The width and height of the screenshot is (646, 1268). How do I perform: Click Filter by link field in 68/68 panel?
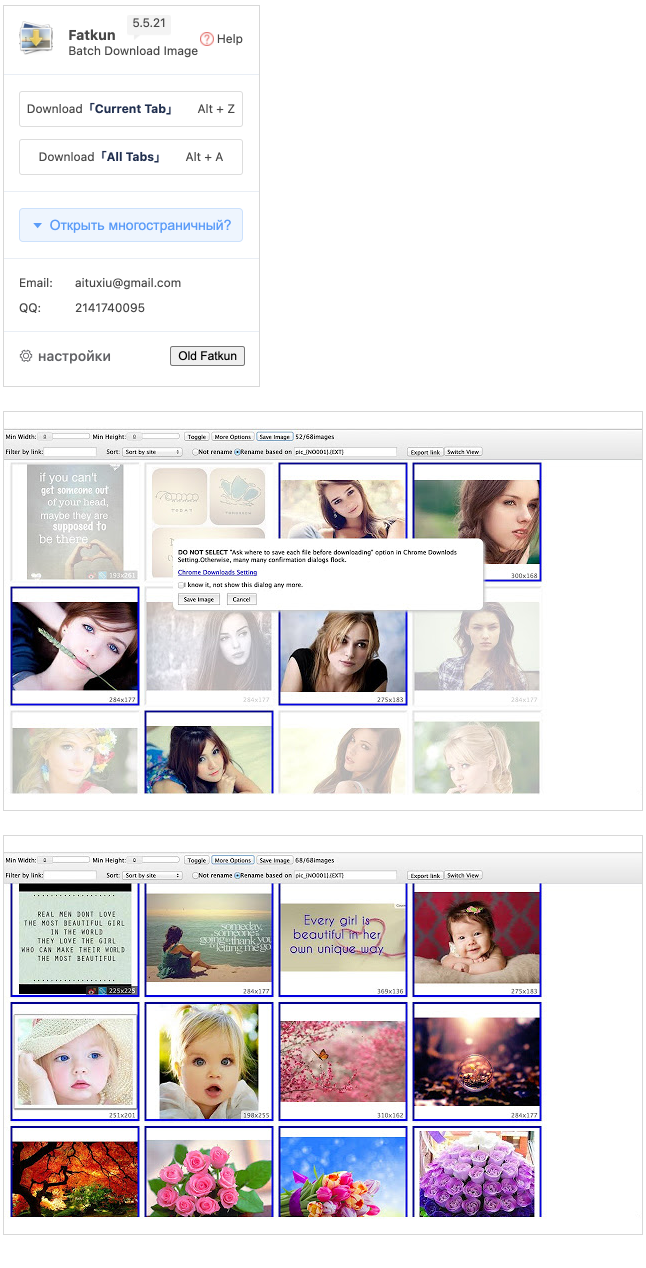click(71, 875)
